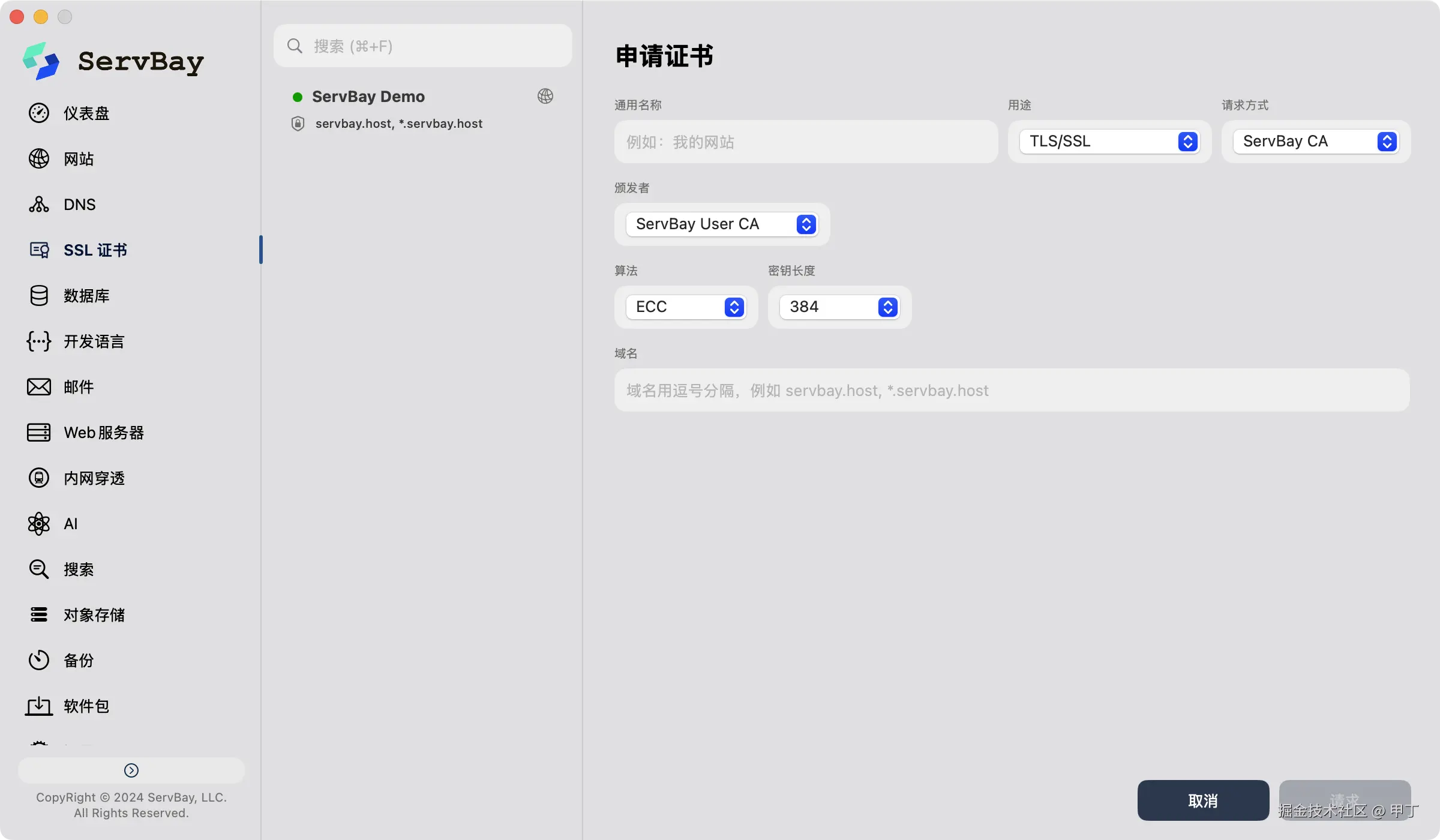Expand the 请求方式 ServBay CA dropdown
The image size is (1440, 840).
[x=1315, y=141]
